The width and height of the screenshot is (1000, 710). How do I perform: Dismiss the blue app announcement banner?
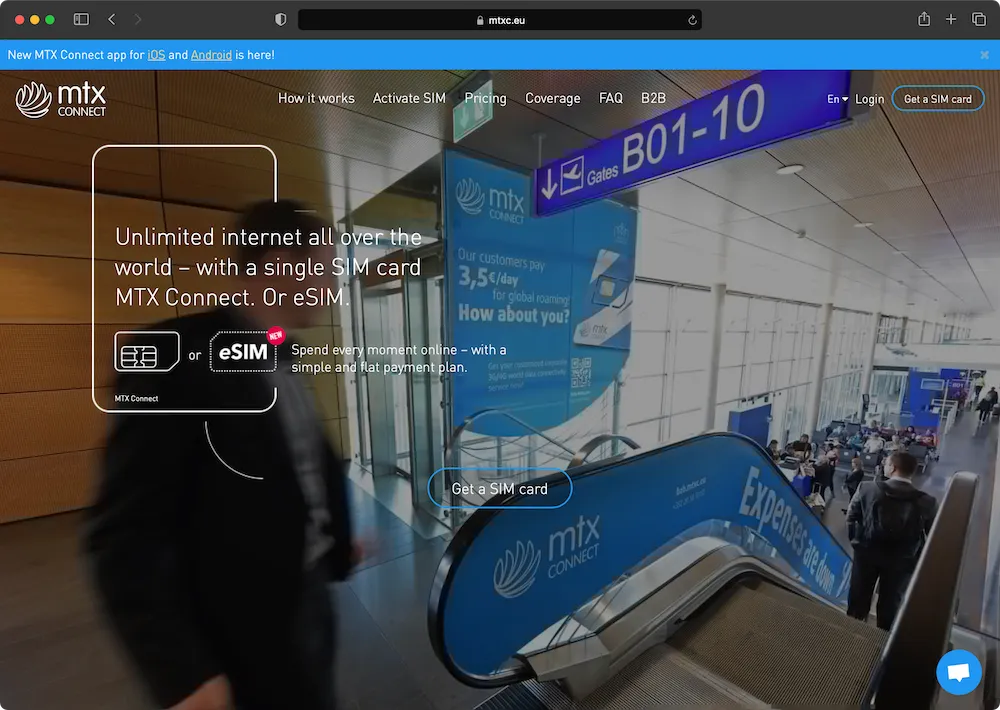[984, 55]
